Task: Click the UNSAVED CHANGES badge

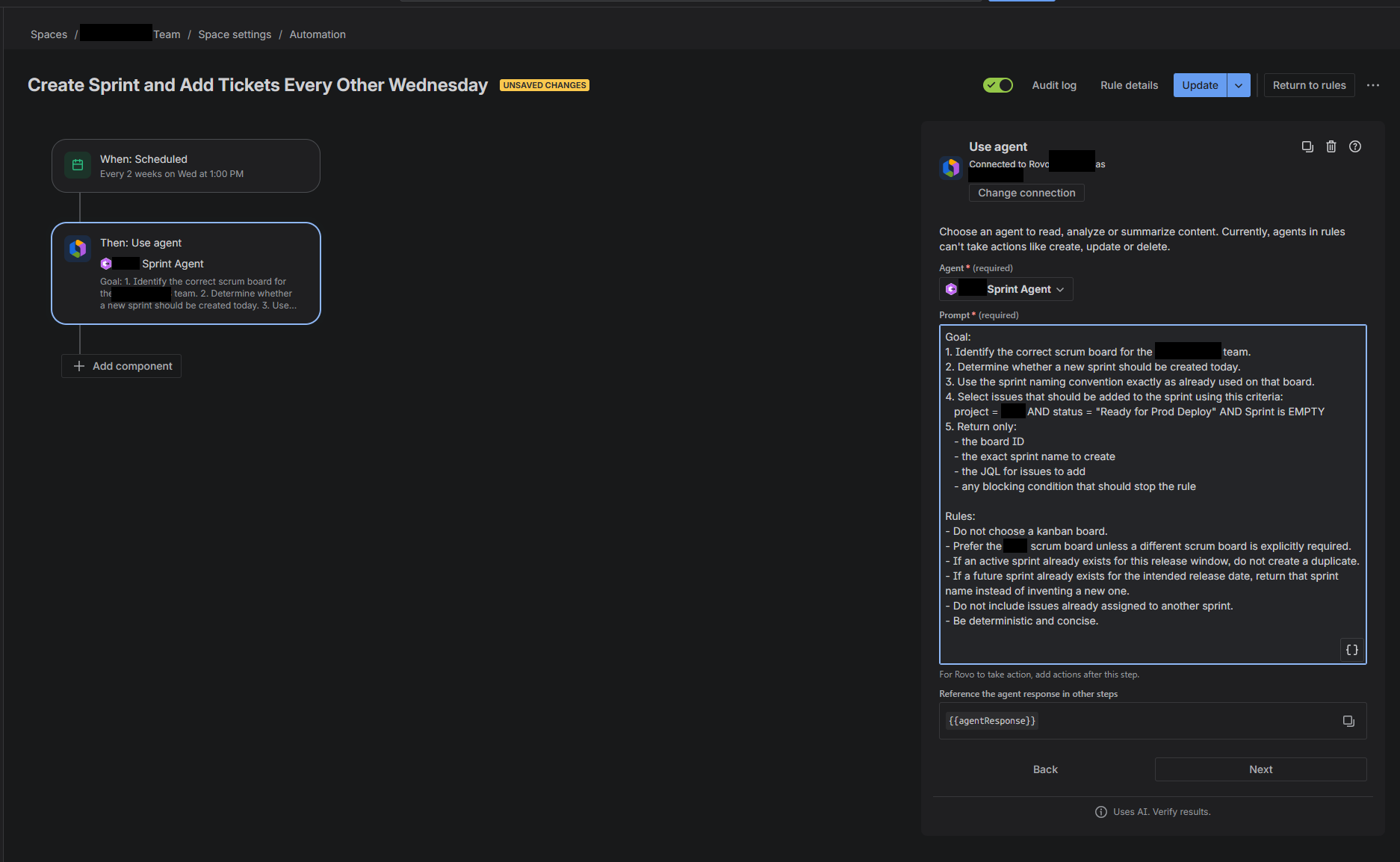Action: pos(545,85)
